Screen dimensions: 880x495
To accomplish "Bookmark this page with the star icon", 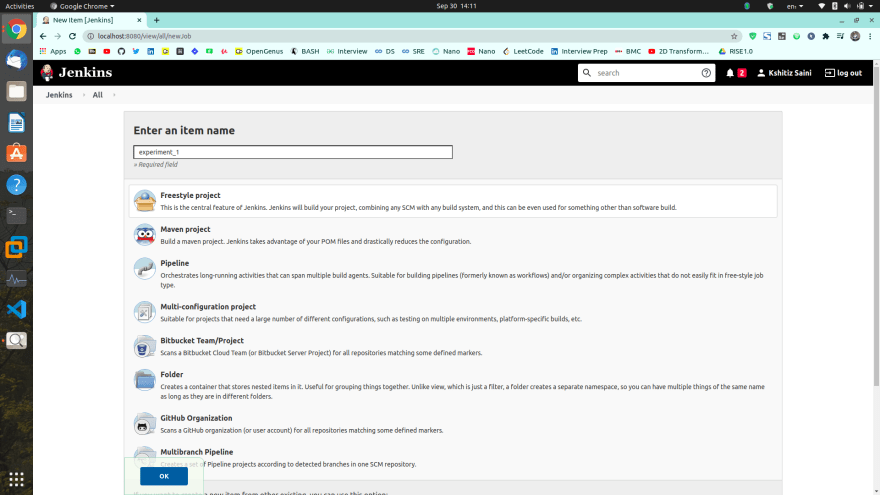I will [734, 36].
